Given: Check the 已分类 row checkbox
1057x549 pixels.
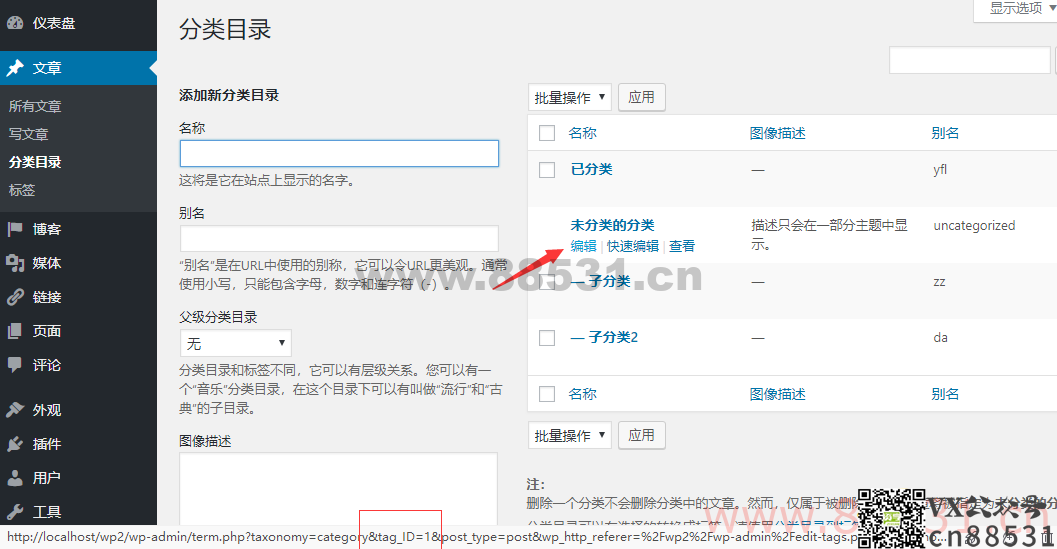Looking at the screenshot, I should point(547,169).
